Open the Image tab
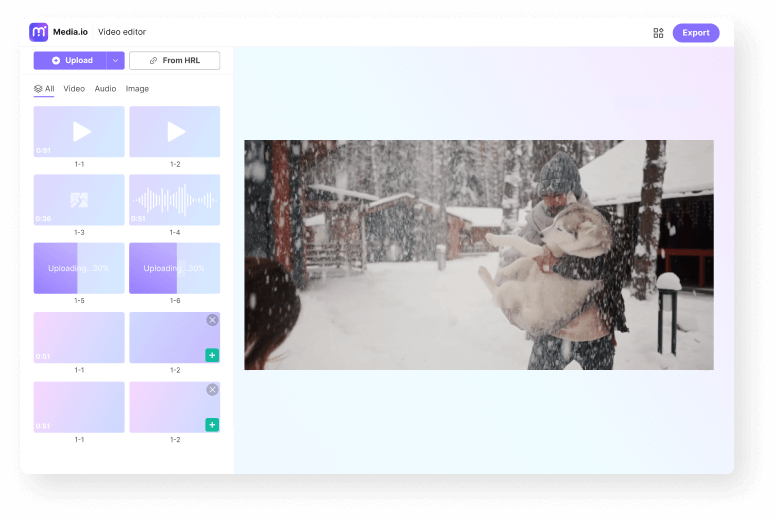Image resolution: width=777 pixels, height=518 pixels. tap(137, 89)
